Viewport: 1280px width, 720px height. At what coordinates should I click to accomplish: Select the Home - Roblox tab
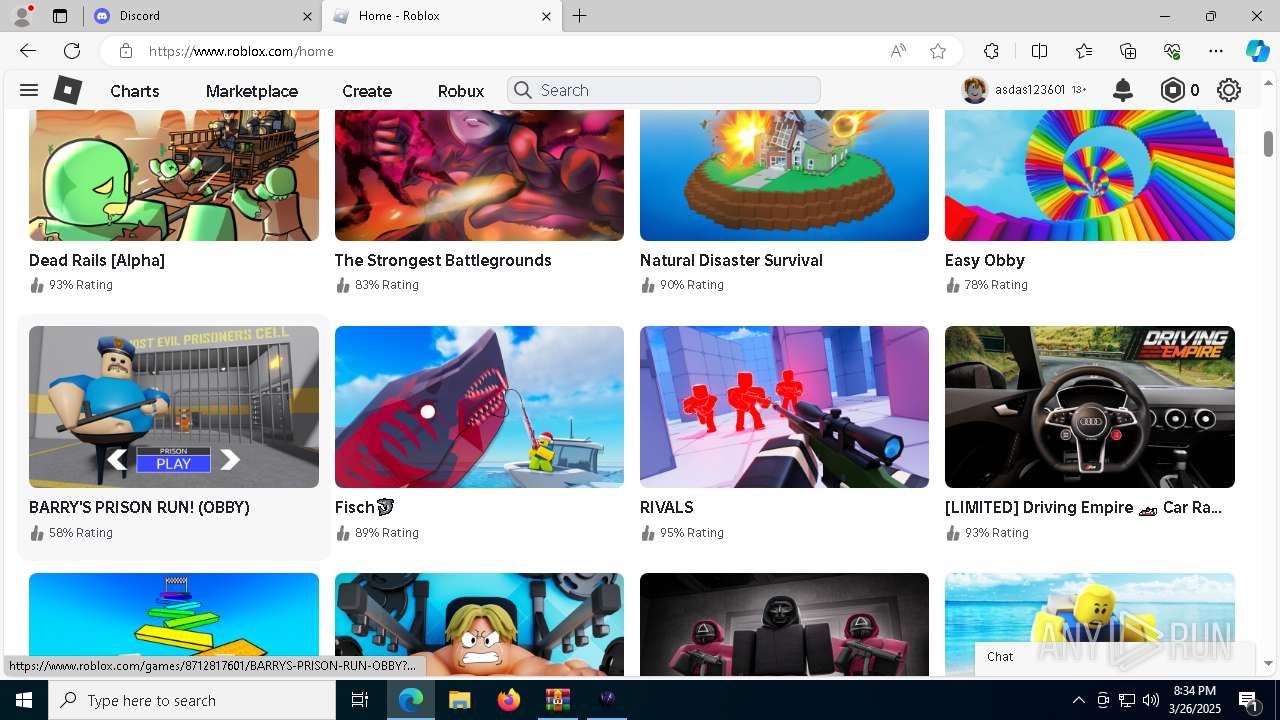pos(441,16)
